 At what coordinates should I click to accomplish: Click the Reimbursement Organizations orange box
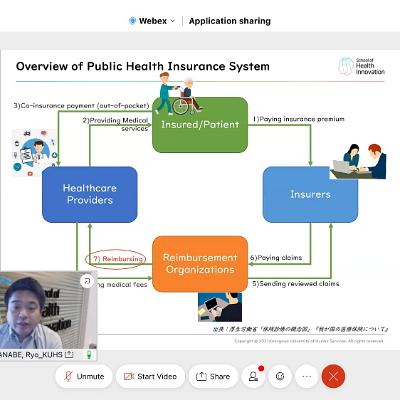(x=200, y=264)
